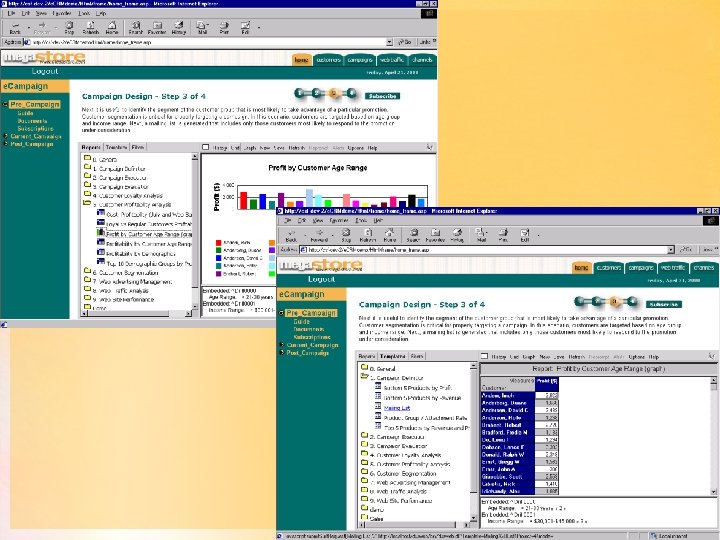720x540 pixels.
Task: Expand Customer Segmentation folder in front tree
Action: tap(365, 472)
